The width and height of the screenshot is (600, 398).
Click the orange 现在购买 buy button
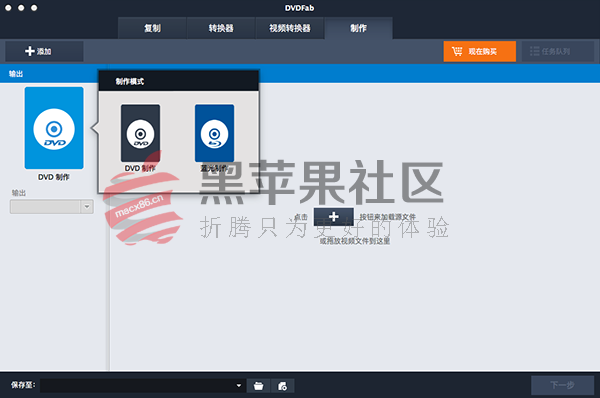[x=479, y=51]
